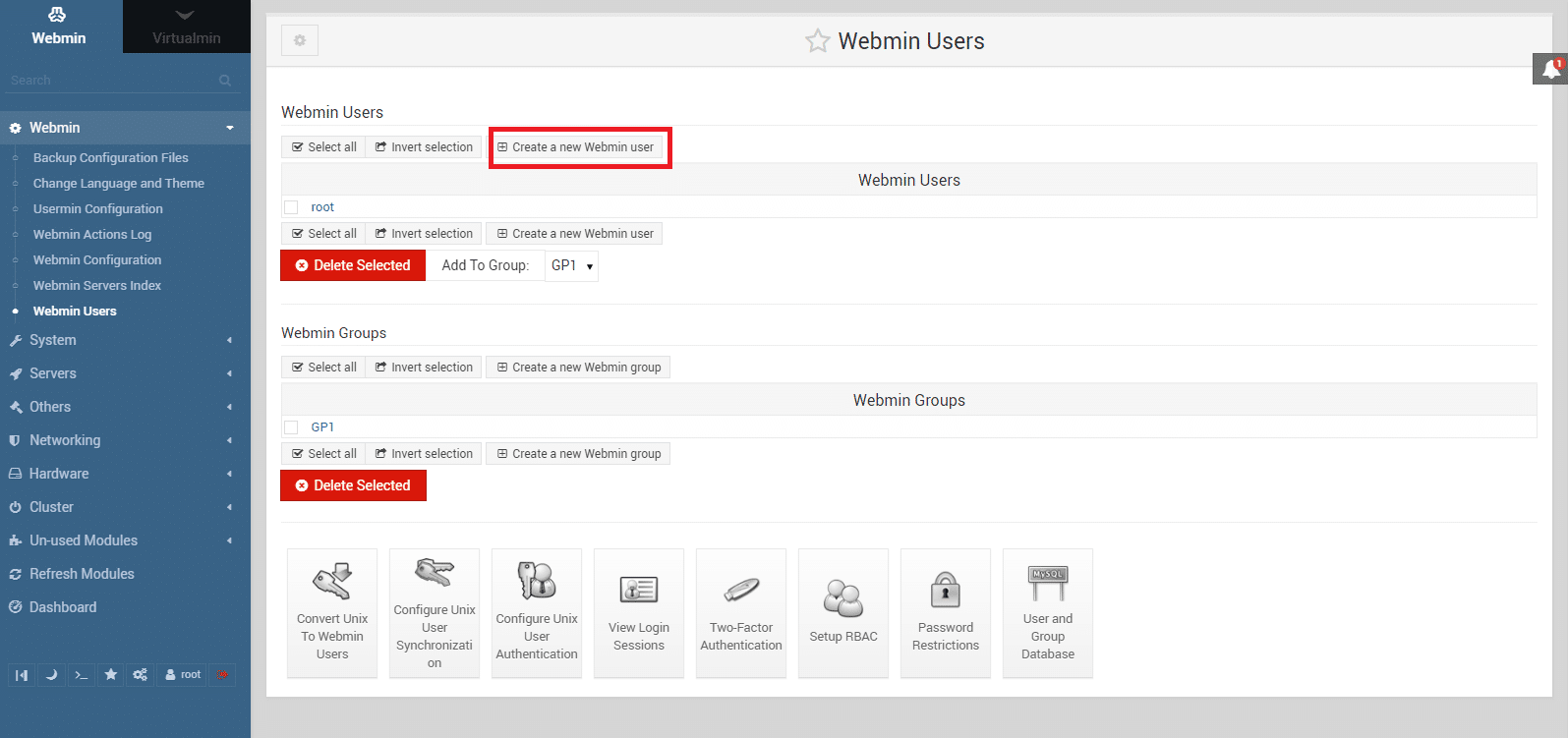Expand the Cluster sidebar section
Screen dimensions: 1568x738
coord(125,507)
